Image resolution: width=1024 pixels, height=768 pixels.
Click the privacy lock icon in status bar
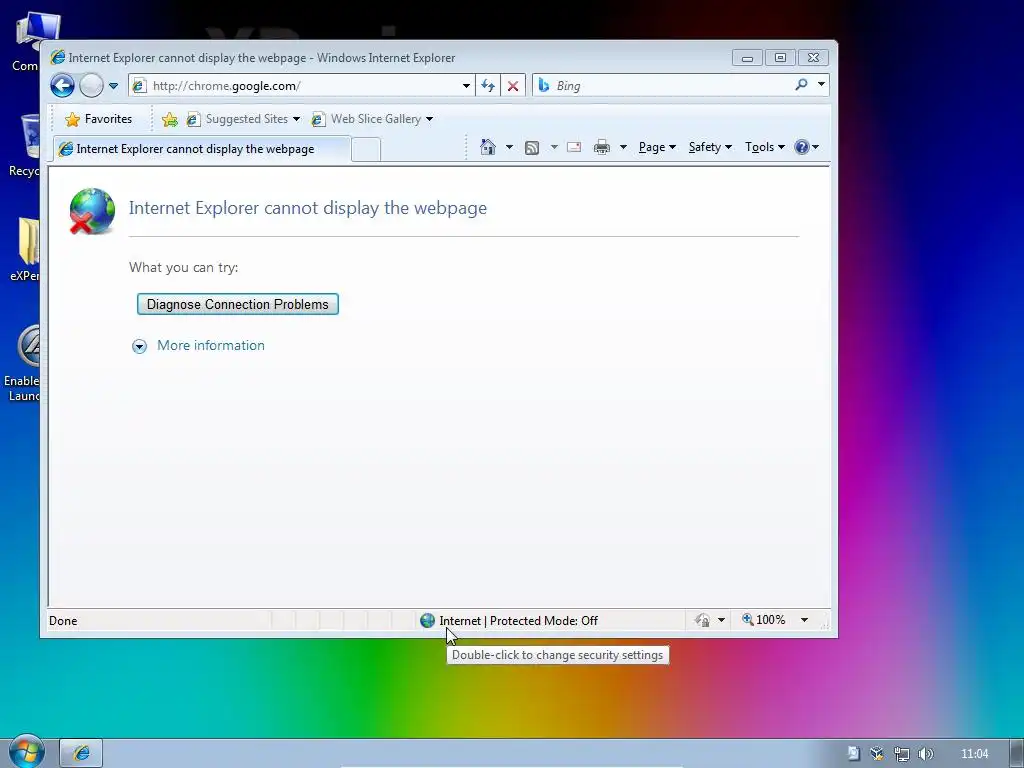(x=702, y=620)
